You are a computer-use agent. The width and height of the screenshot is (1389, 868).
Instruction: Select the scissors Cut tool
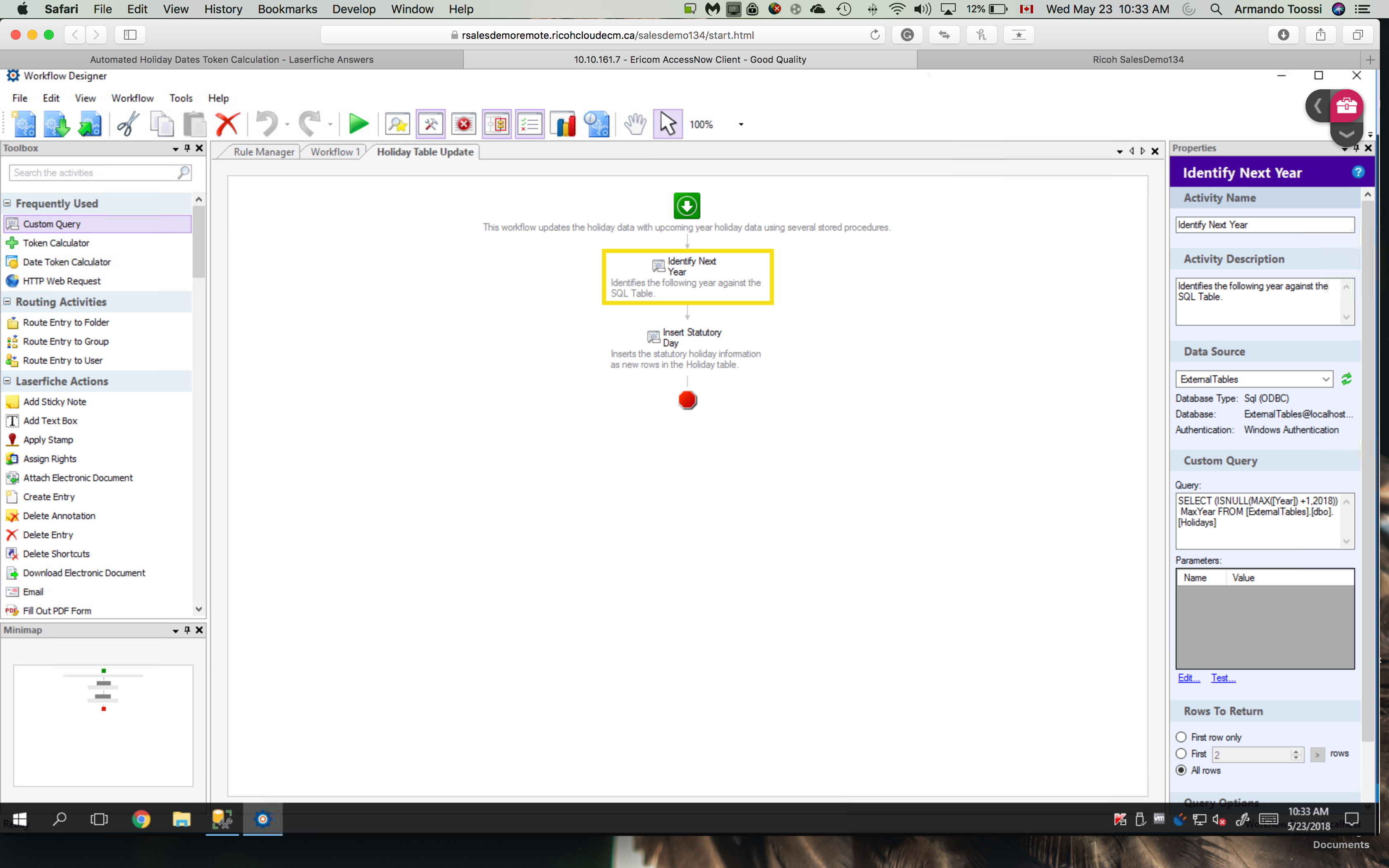[128, 124]
